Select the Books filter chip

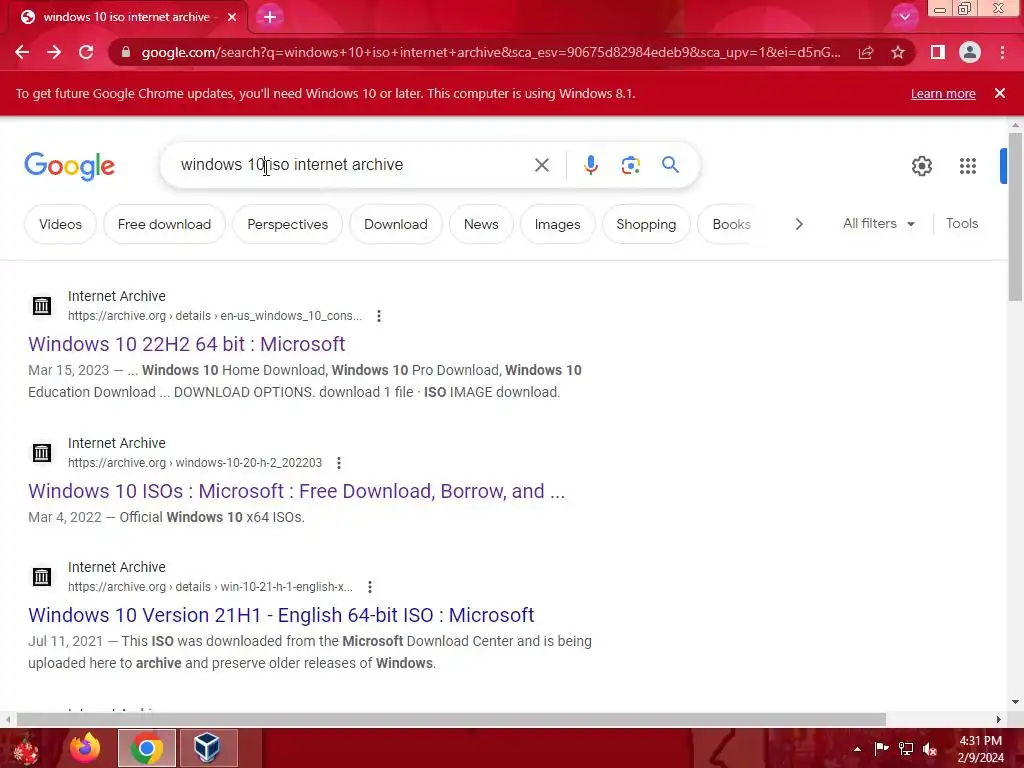[x=731, y=224]
